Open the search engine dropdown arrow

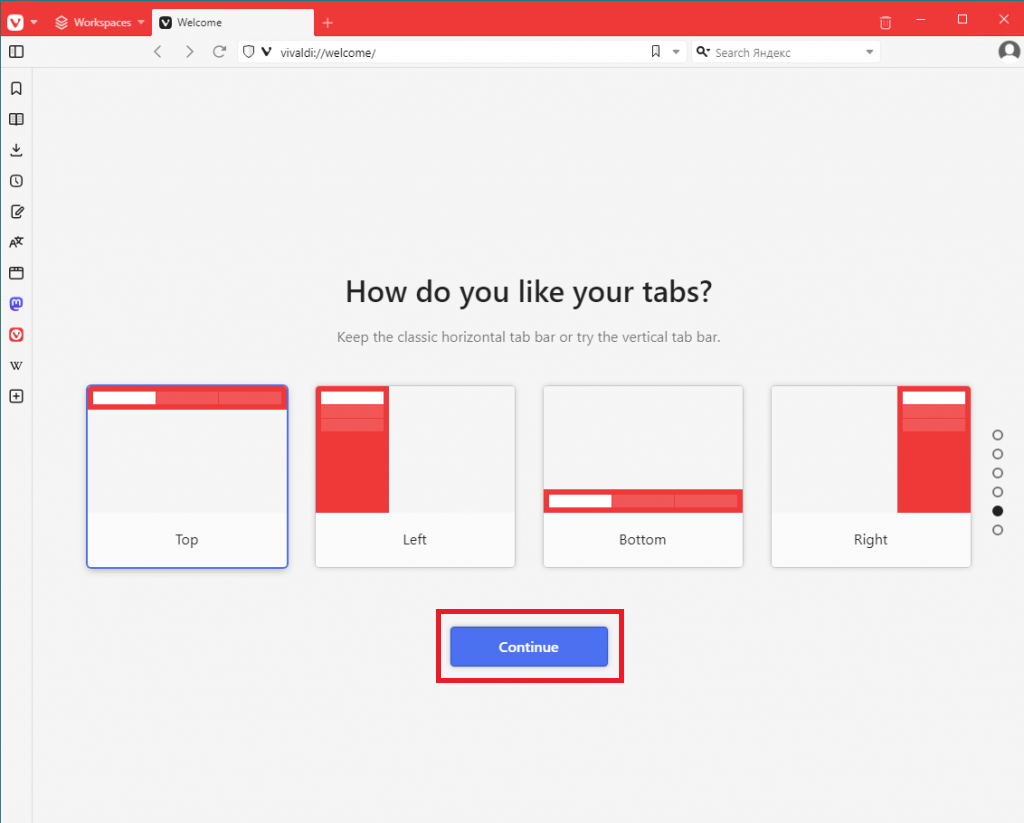coord(869,52)
